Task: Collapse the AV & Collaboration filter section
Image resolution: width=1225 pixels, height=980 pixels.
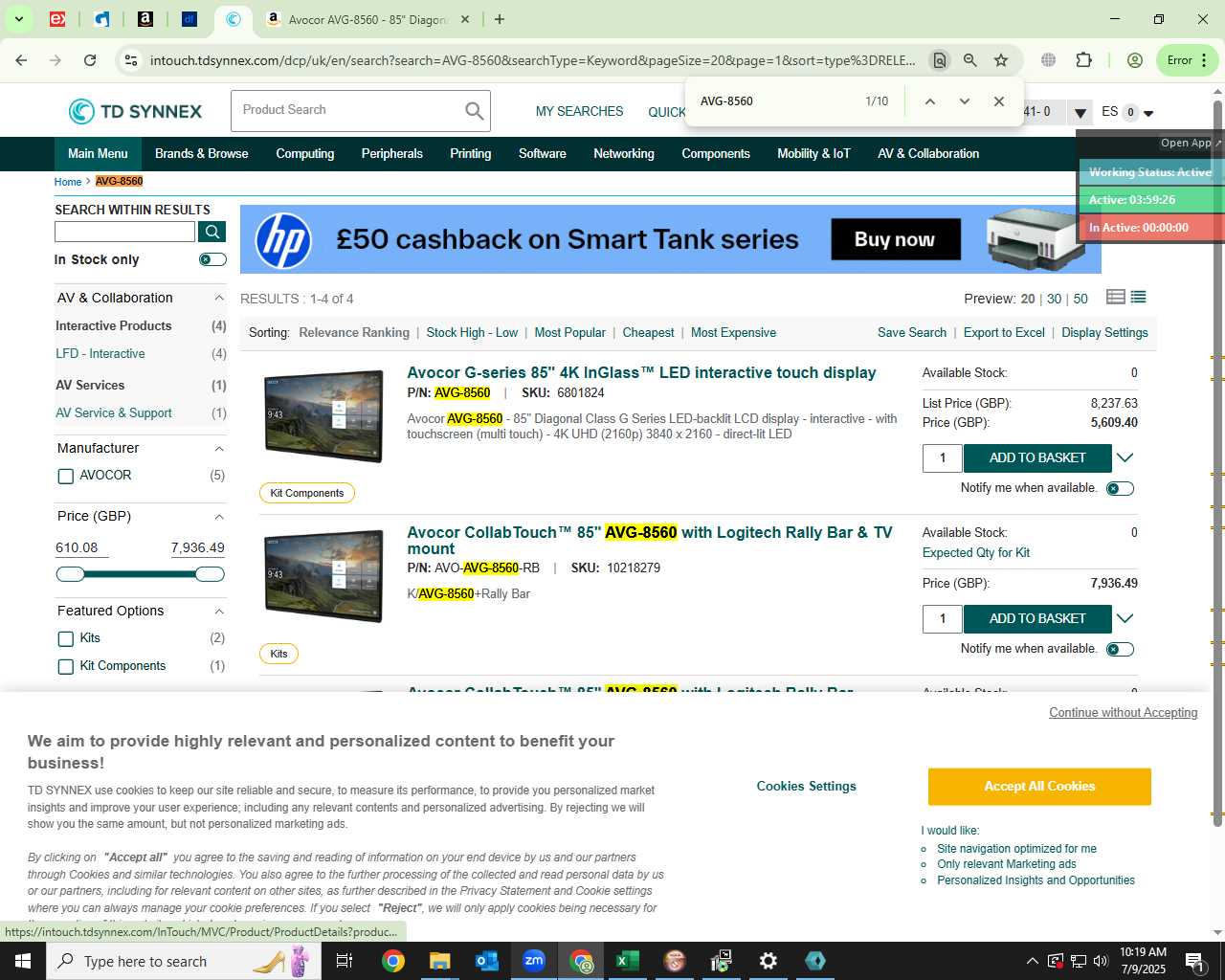Action: click(219, 299)
